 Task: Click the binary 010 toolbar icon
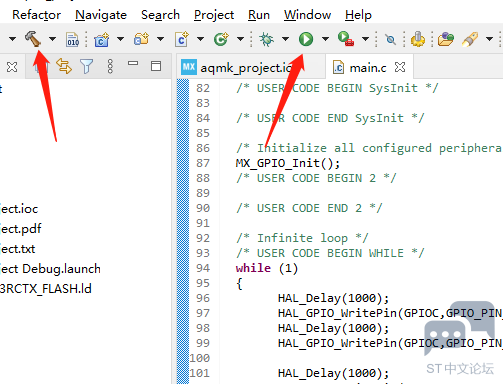click(x=72, y=39)
